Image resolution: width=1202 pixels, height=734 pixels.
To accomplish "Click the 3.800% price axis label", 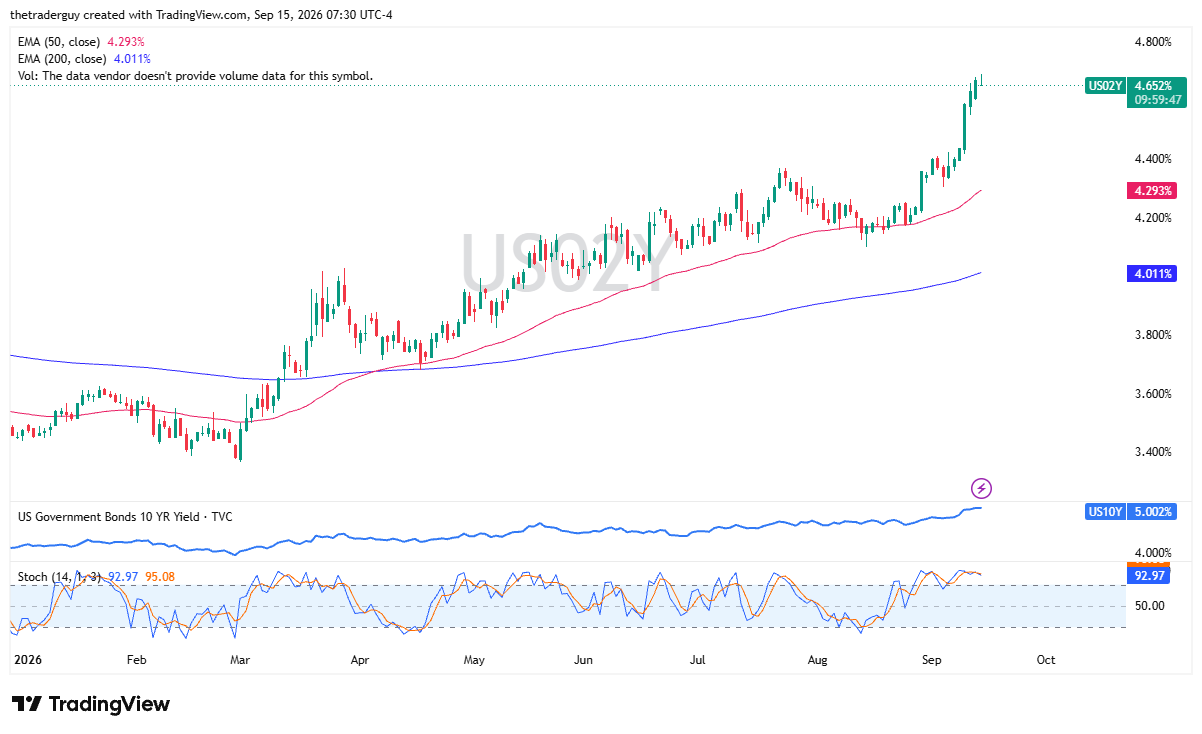I will click(1153, 335).
